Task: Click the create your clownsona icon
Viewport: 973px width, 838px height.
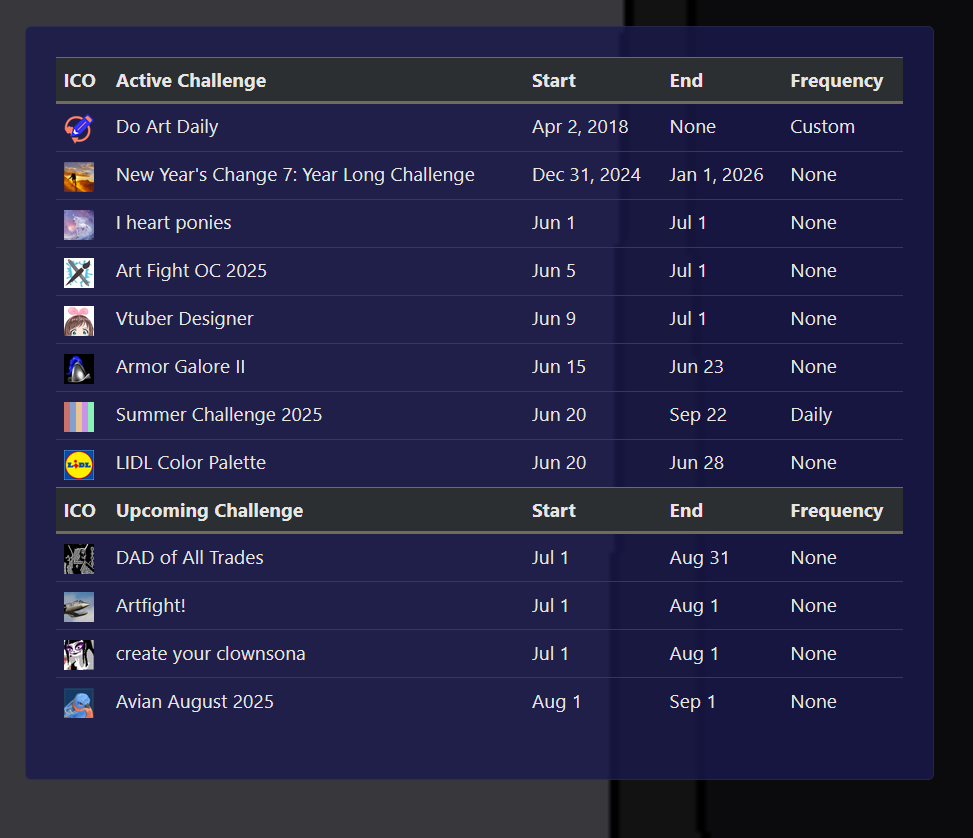Action: (x=79, y=655)
